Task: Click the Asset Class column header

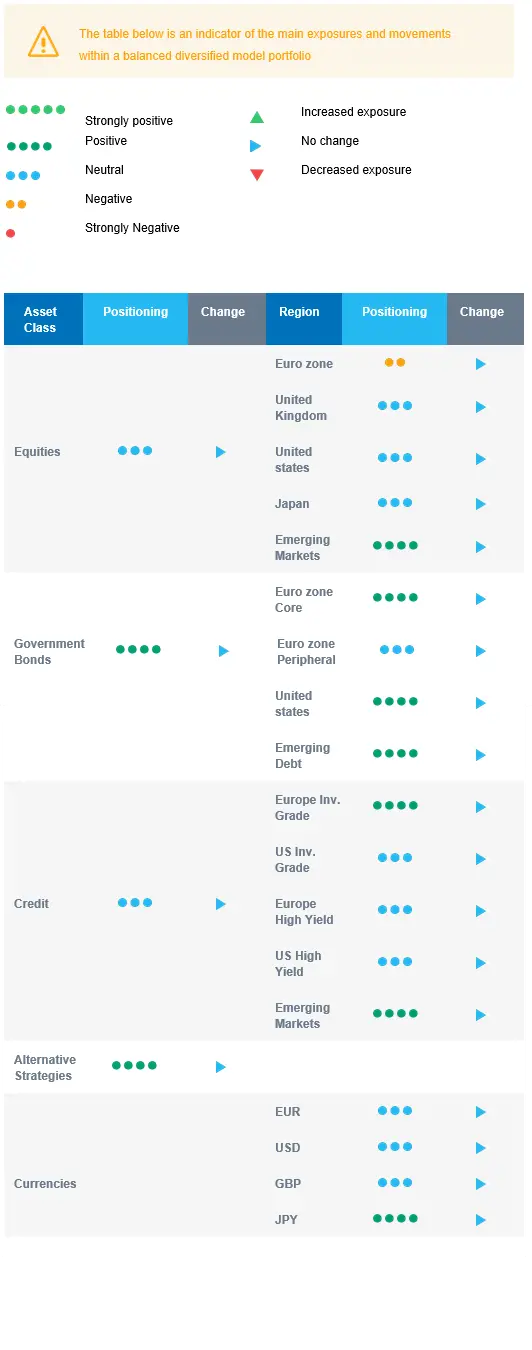Action: 43,319
